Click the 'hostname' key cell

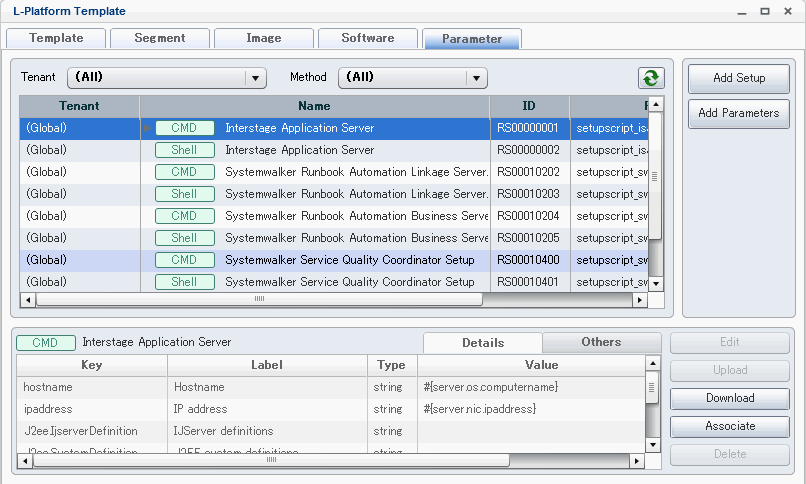[93, 387]
